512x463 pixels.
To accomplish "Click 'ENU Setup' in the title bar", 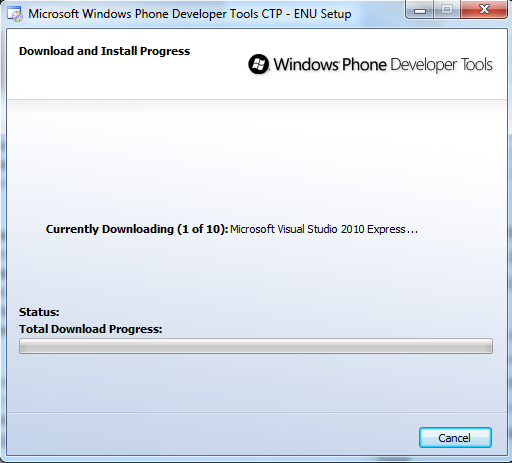I will point(322,14).
